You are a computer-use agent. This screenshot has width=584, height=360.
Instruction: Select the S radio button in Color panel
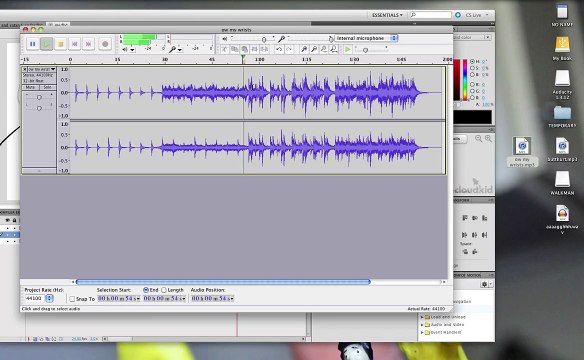tap(472, 68)
